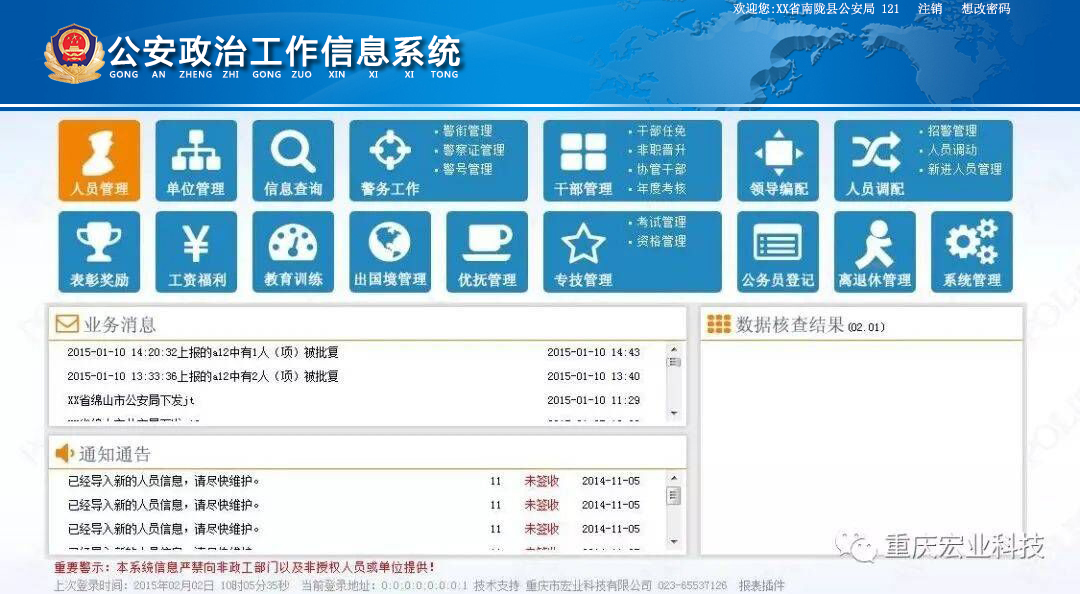Open first 业务消息 entry about a12 批复
The image size is (1080, 594).
coord(203,352)
